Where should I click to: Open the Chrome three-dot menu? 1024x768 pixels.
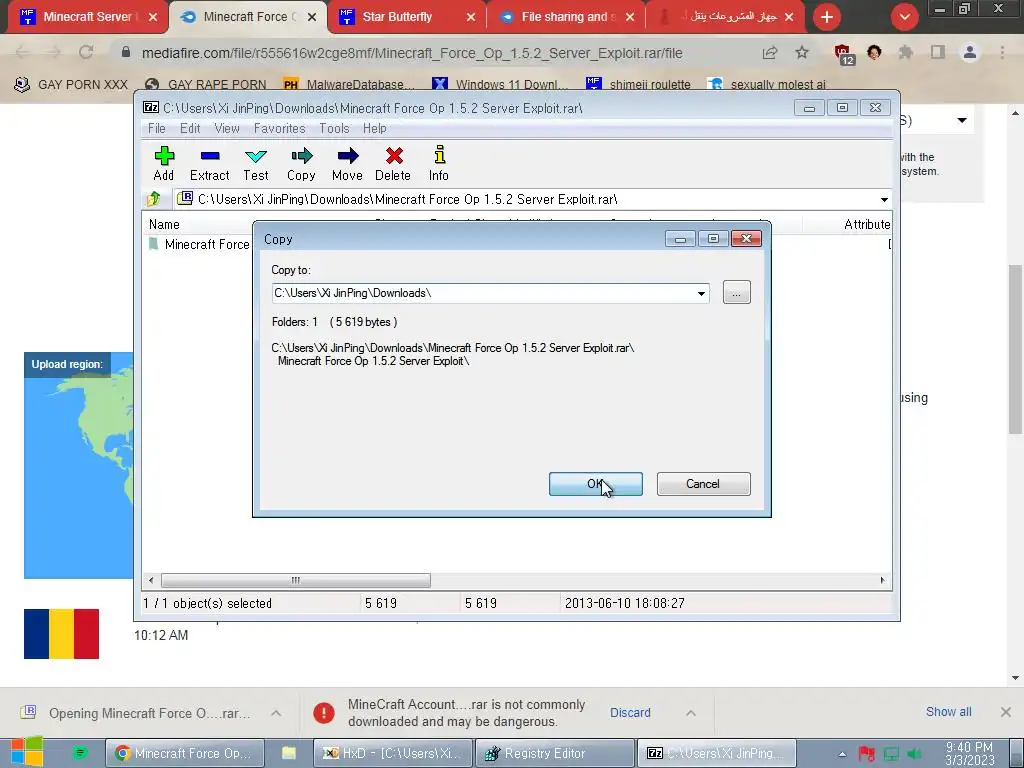(1002, 52)
